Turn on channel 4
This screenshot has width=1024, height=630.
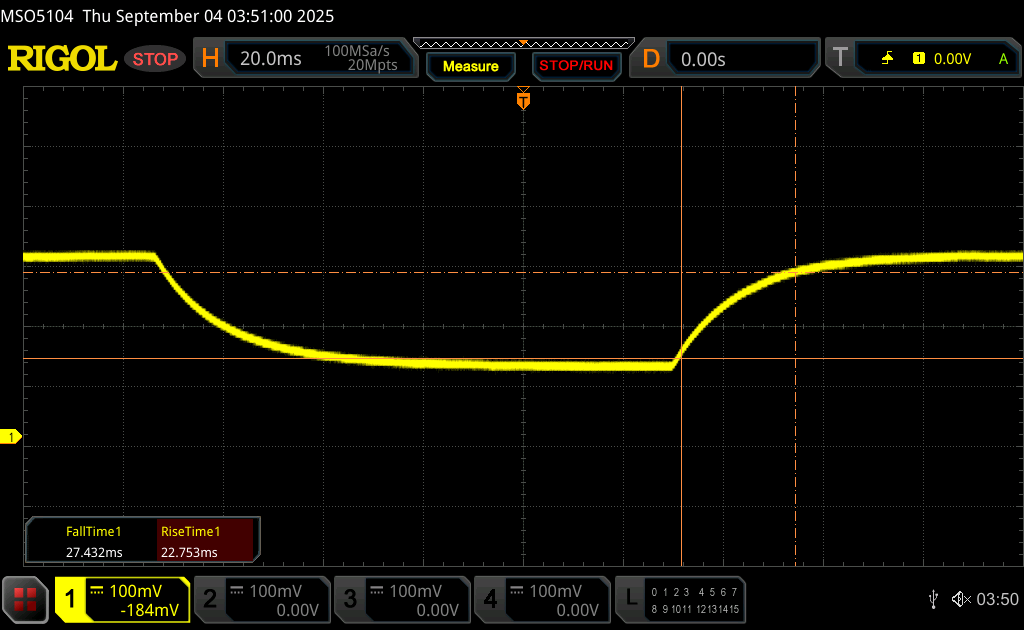click(540, 599)
